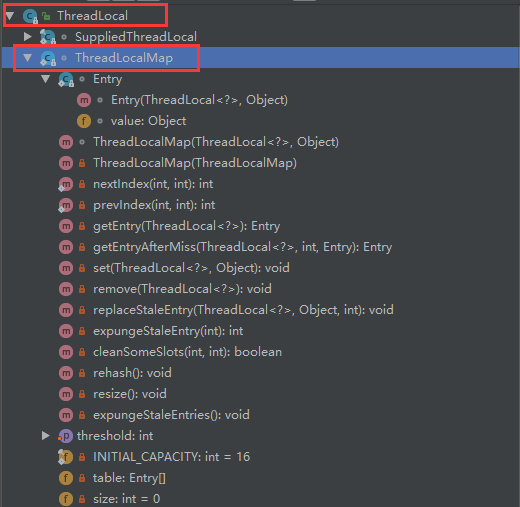Click the Entry class icon

click(66, 79)
